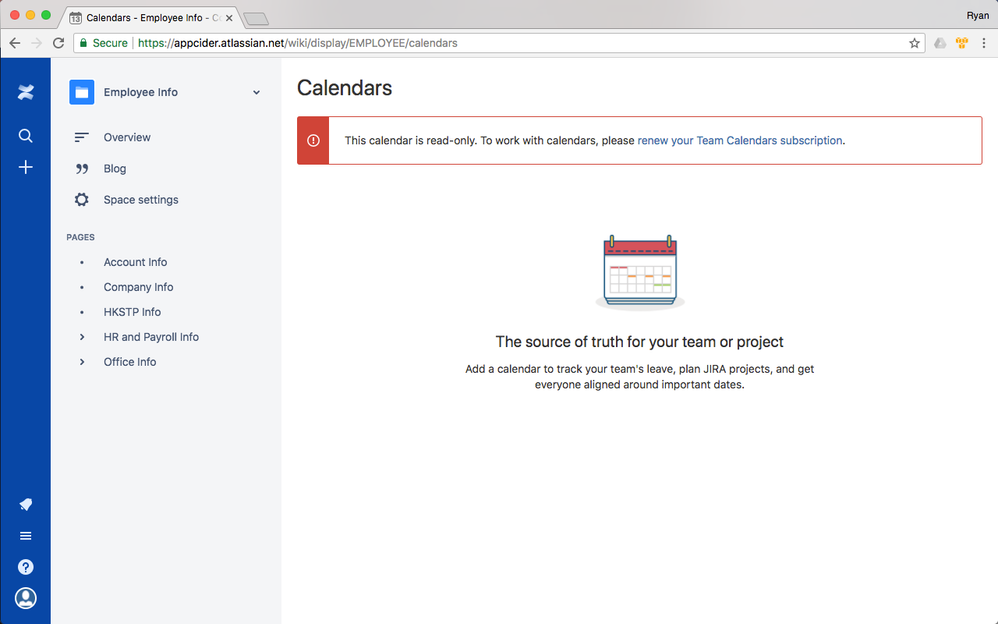
Task: Collapse the Employee Info space dropdown
Action: 256,92
